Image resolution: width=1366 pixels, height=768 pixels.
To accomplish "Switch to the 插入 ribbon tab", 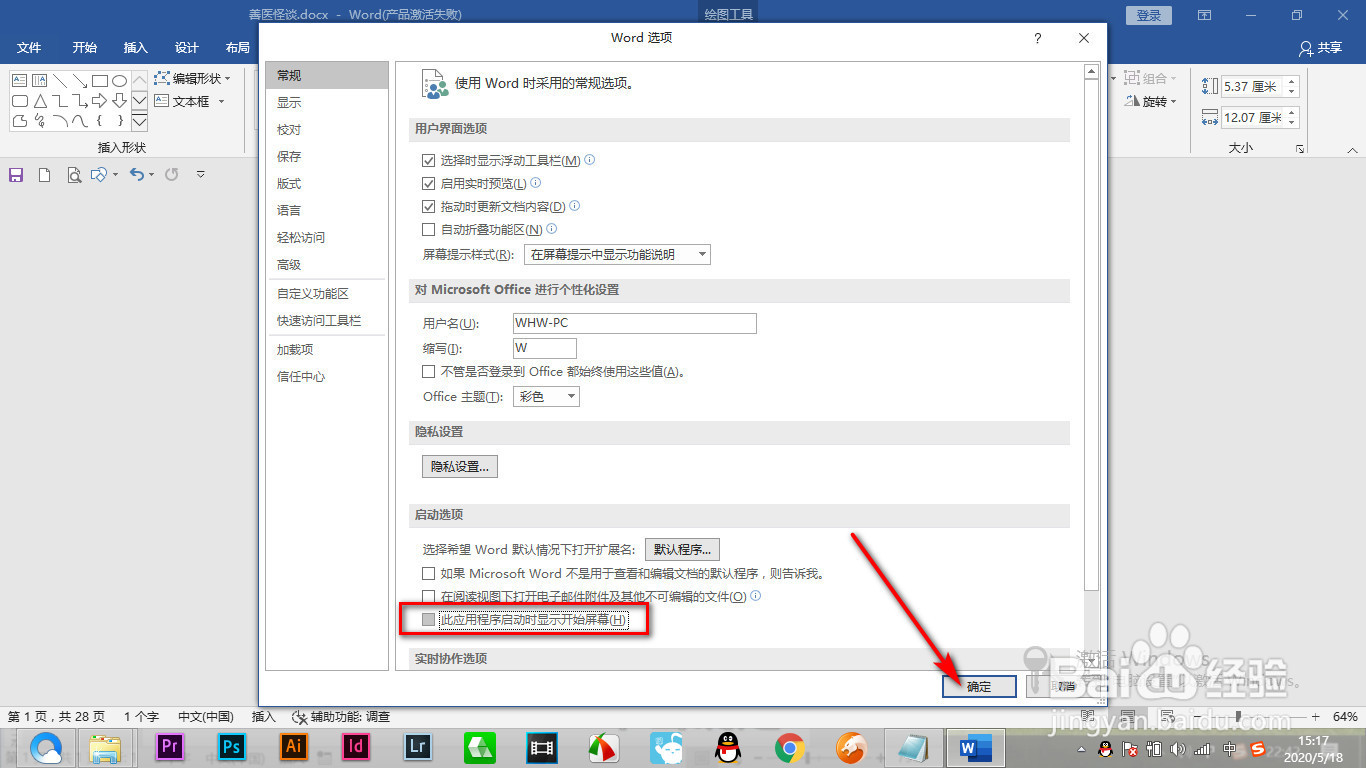I will coord(135,48).
